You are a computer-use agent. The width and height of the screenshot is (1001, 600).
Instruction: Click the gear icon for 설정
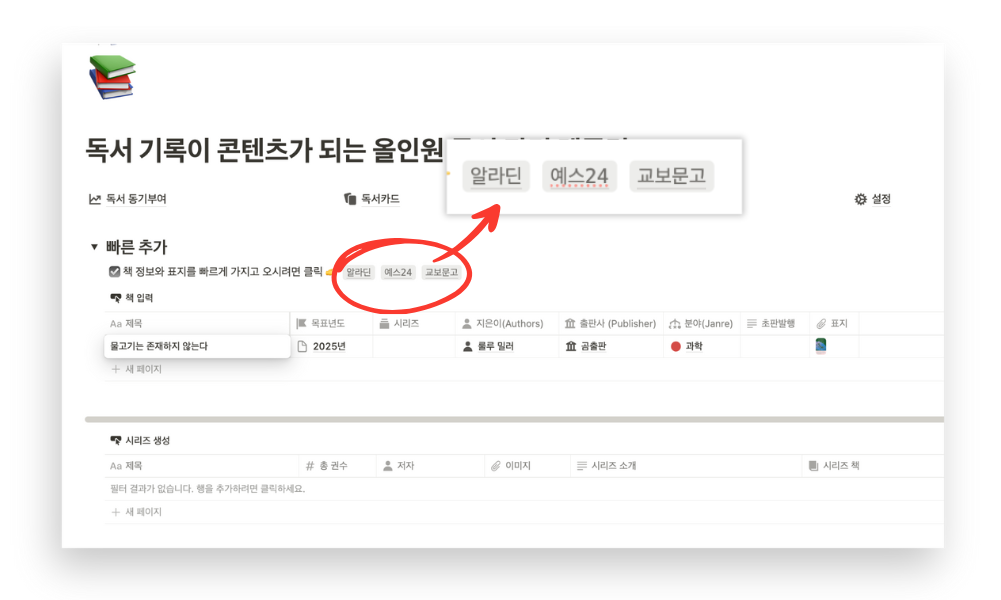point(861,199)
